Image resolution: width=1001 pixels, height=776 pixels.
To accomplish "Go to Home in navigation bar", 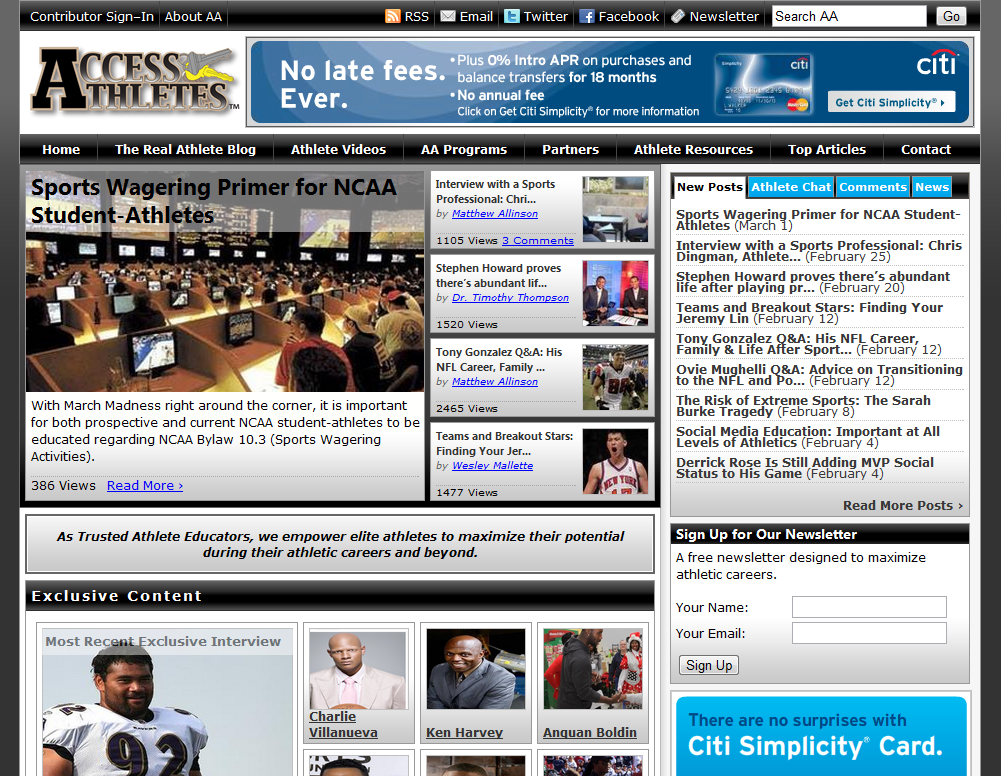I will tap(61, 149).
